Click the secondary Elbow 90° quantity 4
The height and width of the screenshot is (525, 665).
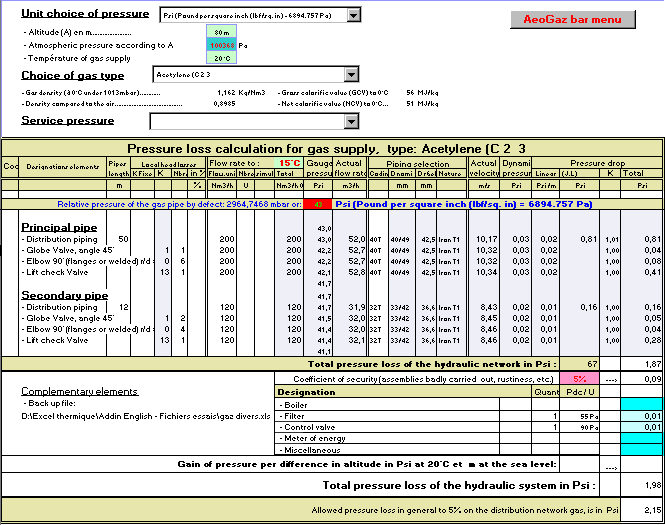point(183,329)
